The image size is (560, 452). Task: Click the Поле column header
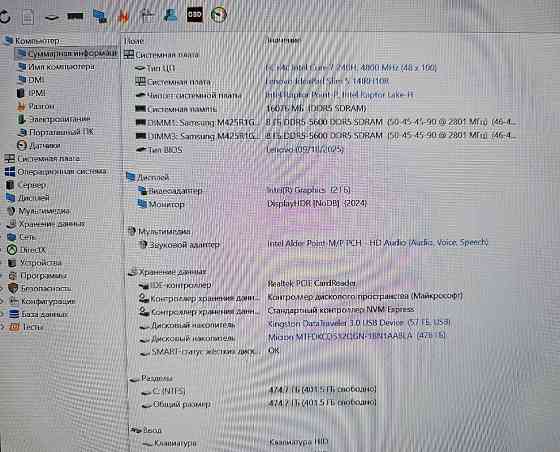(134, 41)
